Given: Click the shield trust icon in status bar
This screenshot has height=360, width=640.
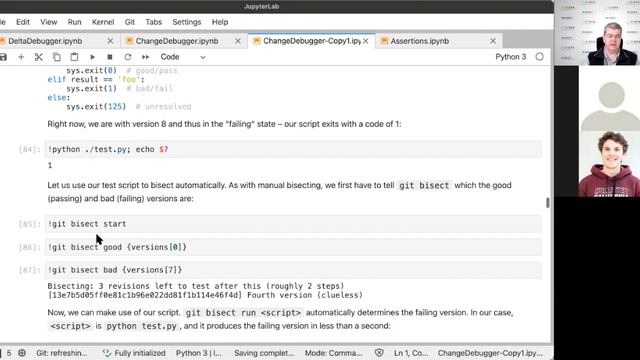Looking at the screenshot, I should [x=379, y=353].
